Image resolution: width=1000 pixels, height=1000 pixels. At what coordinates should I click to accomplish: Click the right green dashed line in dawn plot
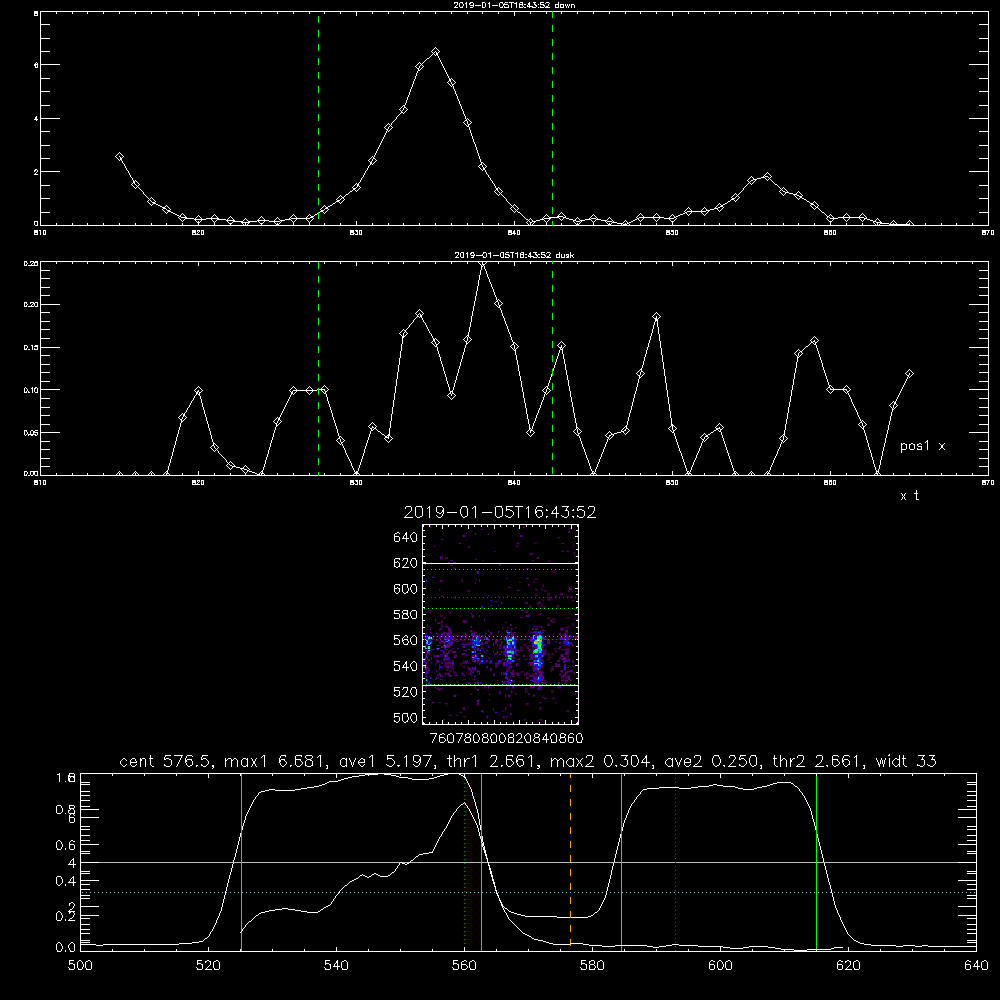(552, 119)
